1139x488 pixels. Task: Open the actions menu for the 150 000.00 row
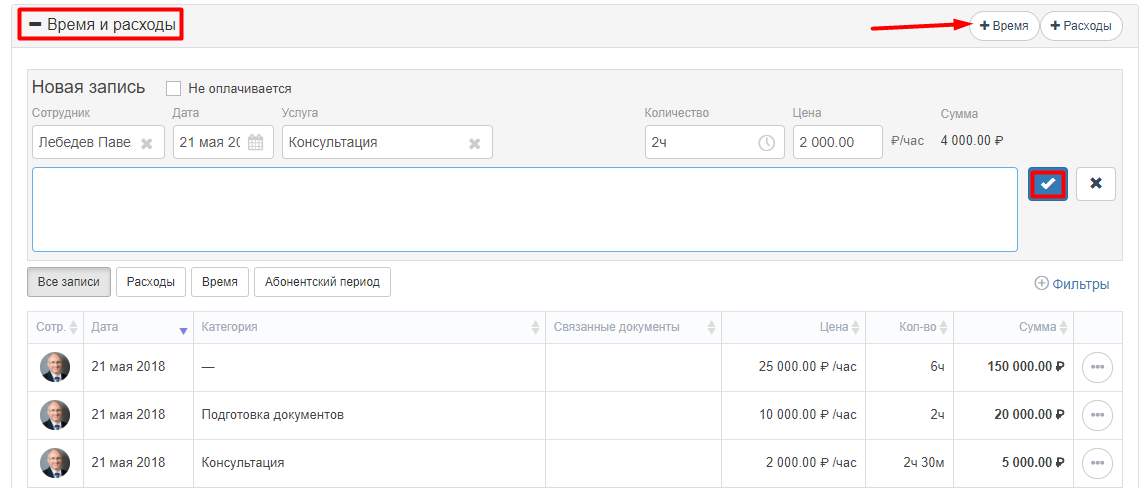point(1097,367)
